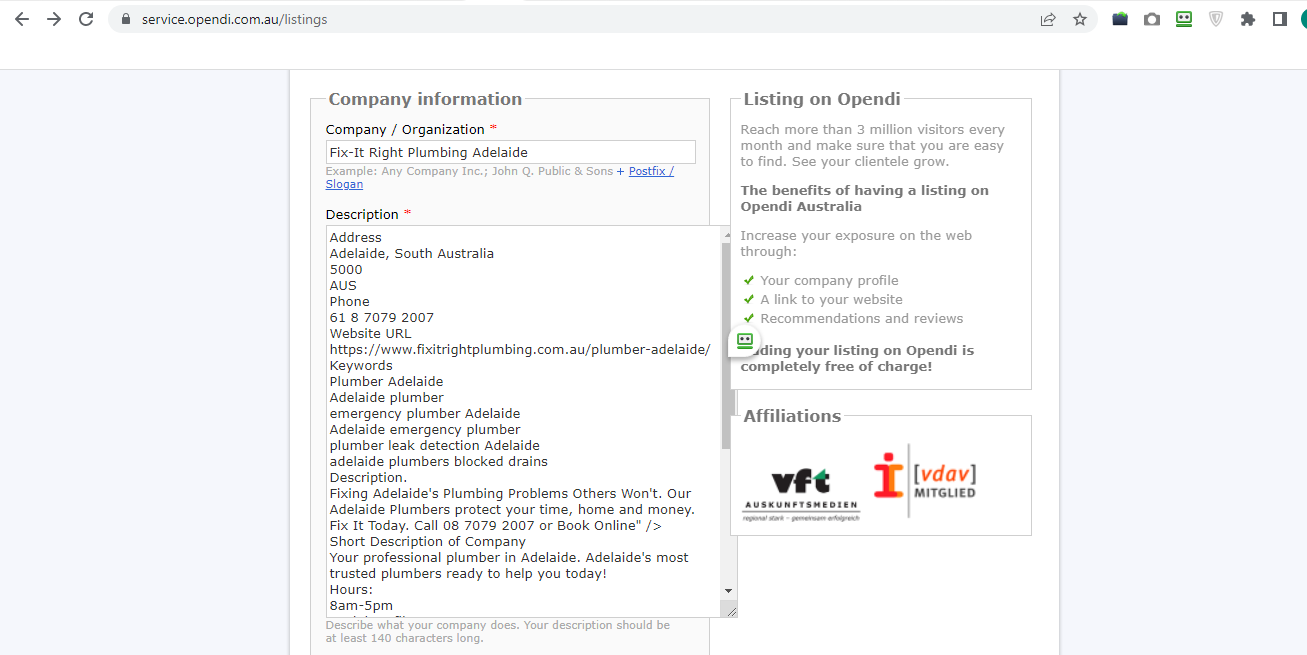Viewport: 1307px width, 655px height.
Task: Reload the current page
Action: [x=86, y=19]
